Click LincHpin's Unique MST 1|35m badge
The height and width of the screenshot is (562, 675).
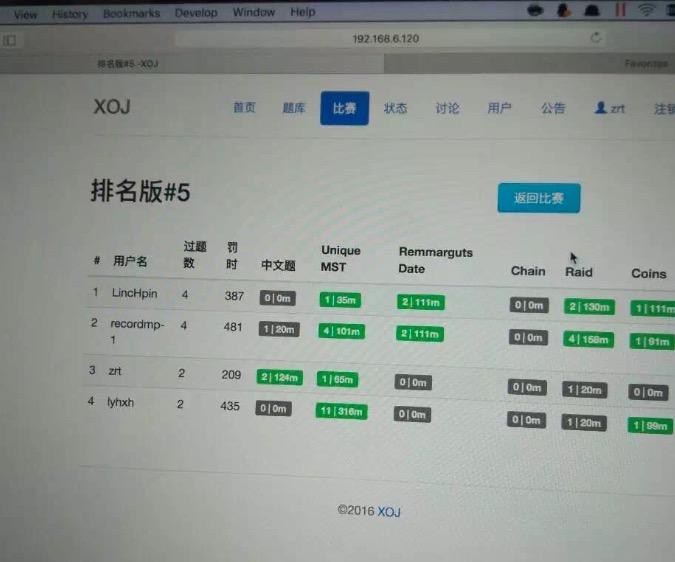[340, 299]
